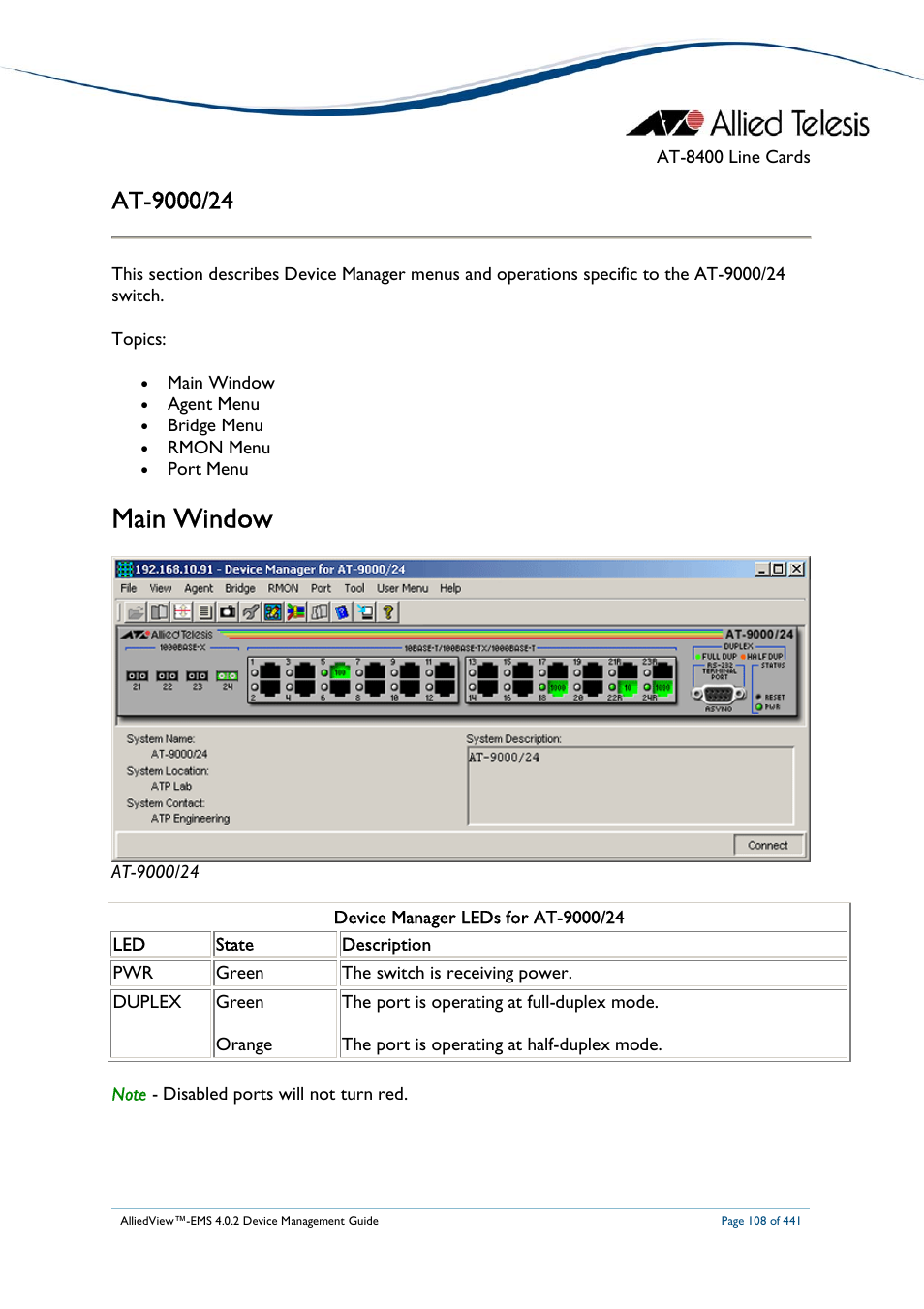
Task: Click inside the System Description text box
Action: click(x=631, y=785)
